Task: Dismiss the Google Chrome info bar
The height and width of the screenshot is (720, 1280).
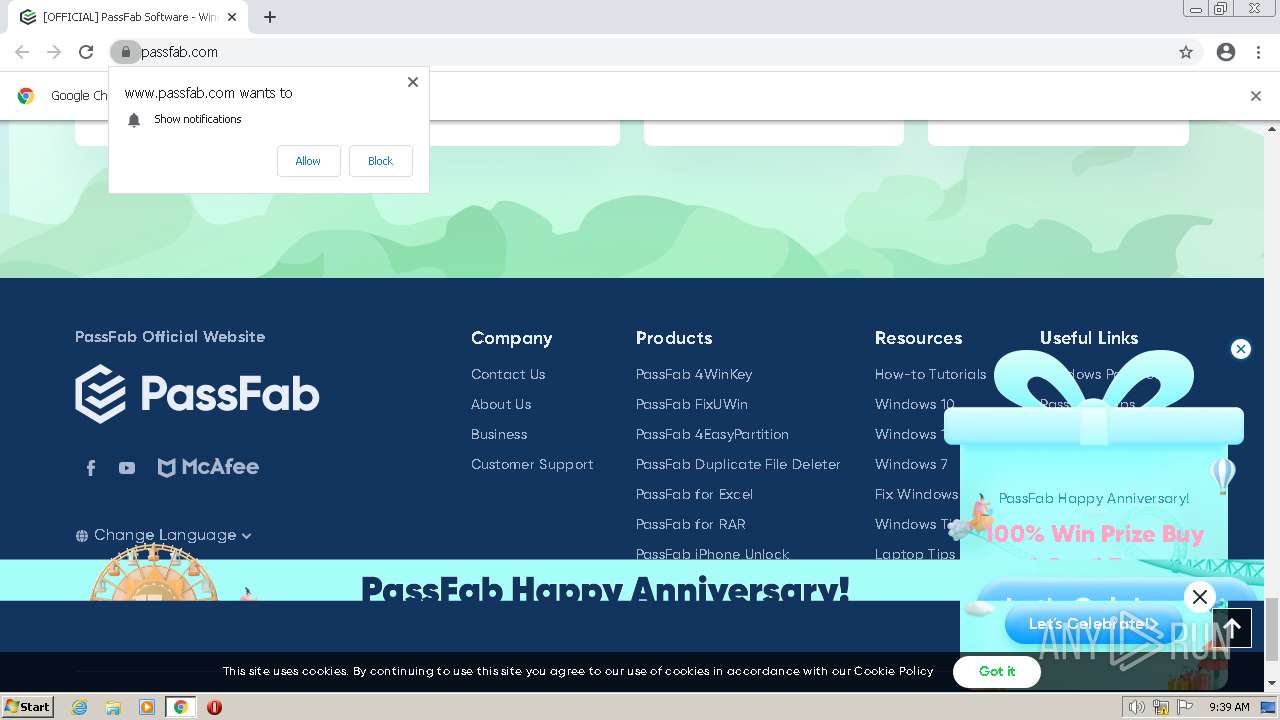Action: (x=1255, y=96)
